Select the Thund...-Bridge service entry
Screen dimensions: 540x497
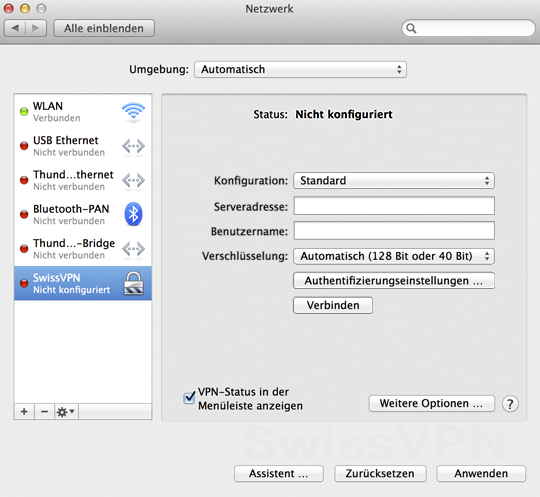83,249
